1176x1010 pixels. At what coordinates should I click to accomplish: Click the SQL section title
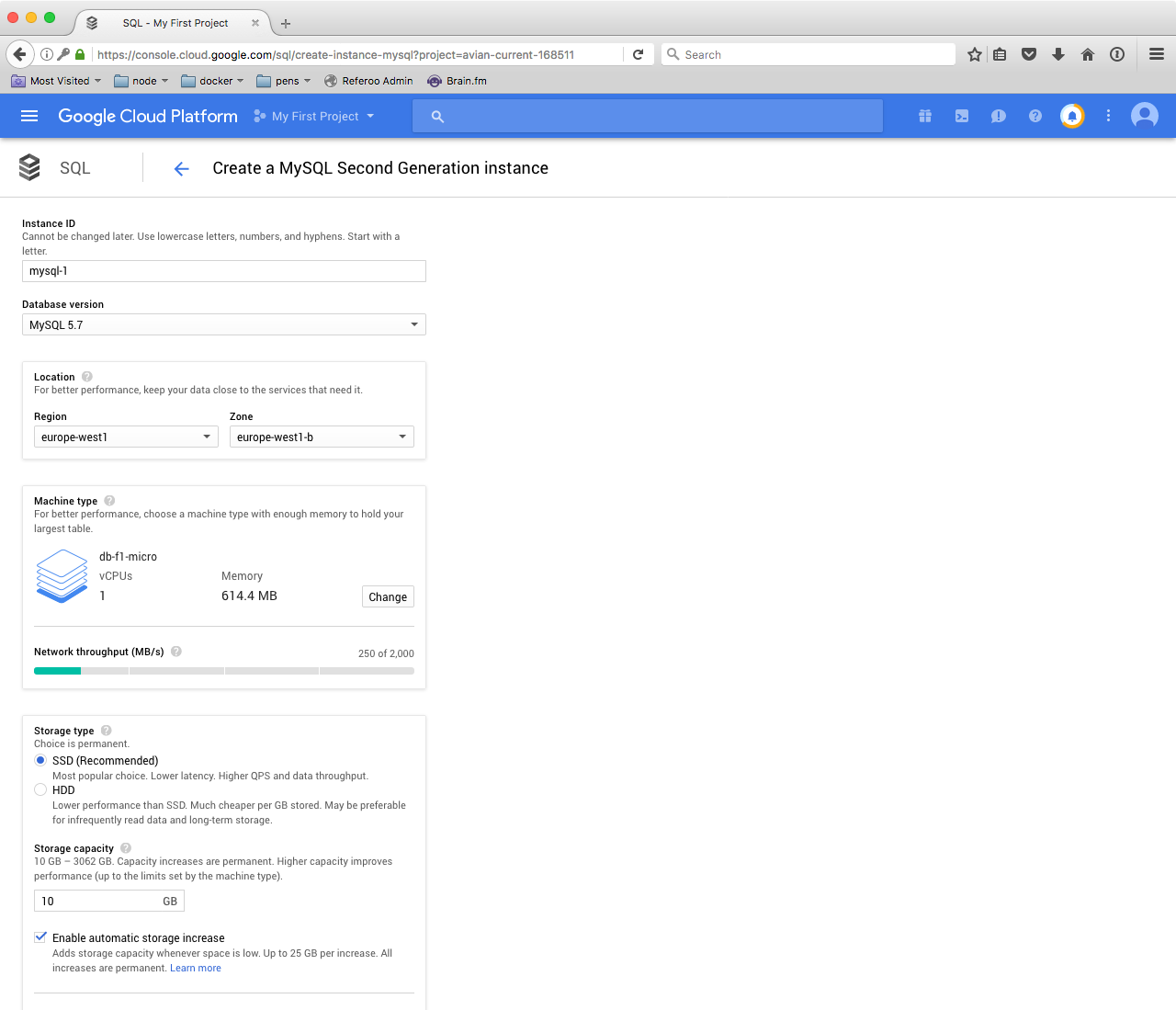(x=75, y=168)
